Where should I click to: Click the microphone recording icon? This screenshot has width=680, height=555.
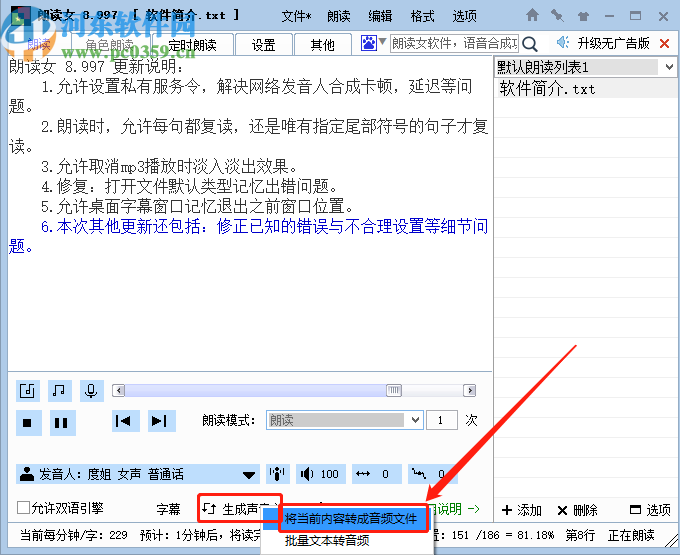[x=92, y=391]
